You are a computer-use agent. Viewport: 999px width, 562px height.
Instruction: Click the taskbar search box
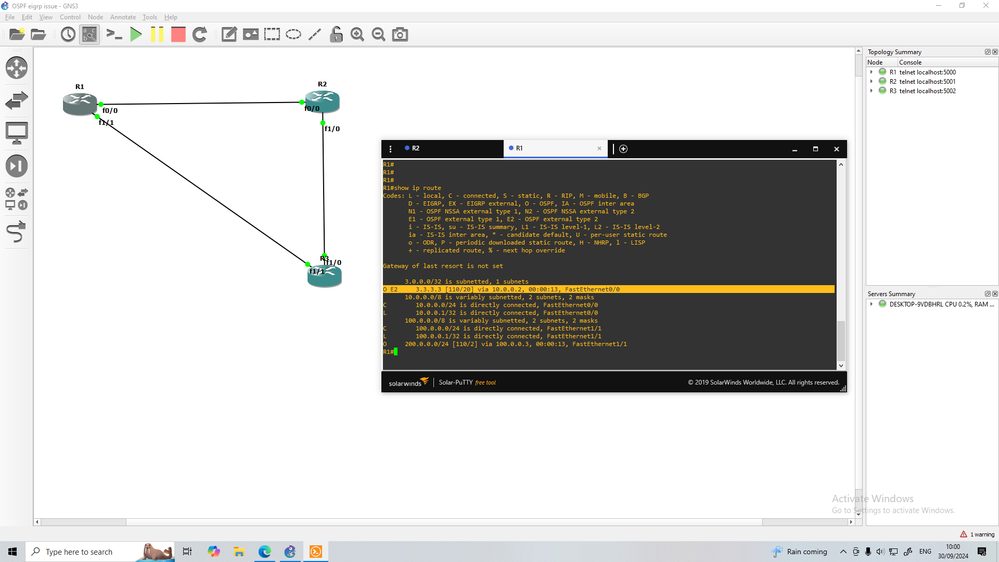(100, 551)
